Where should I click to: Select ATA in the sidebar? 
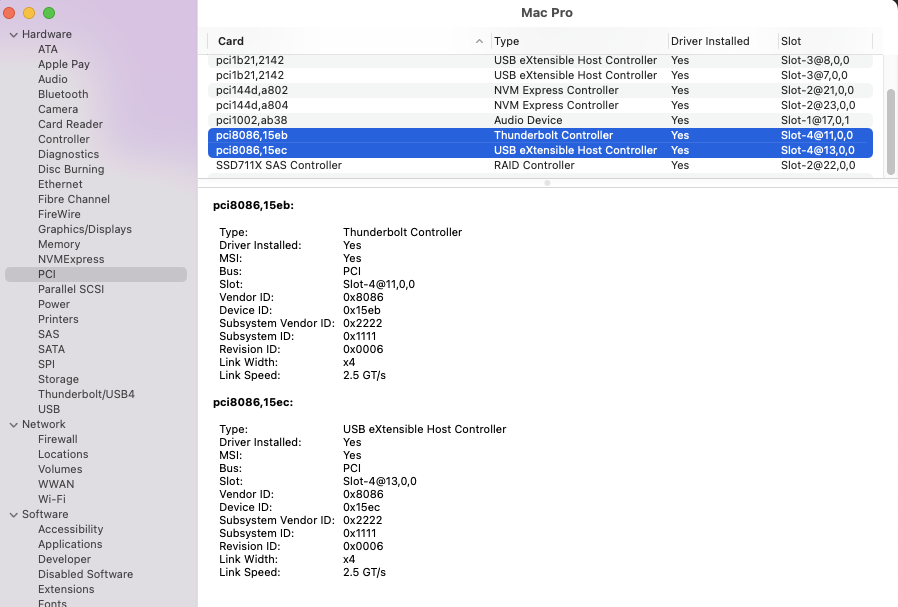[48, 49]
